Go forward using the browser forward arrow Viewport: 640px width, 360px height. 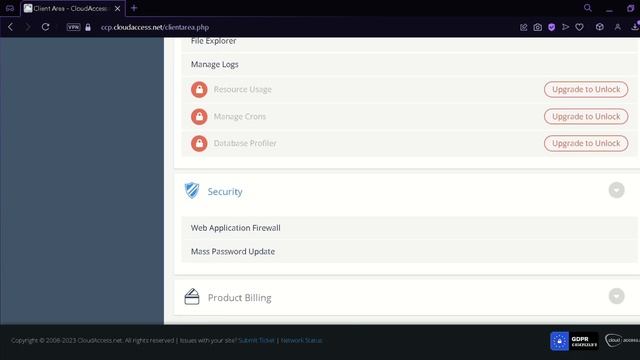pyautogui.click(x=28, y=27)
